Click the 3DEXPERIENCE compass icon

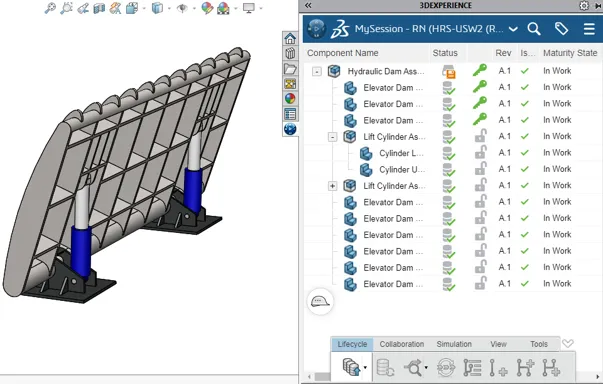tap(317, 29)
